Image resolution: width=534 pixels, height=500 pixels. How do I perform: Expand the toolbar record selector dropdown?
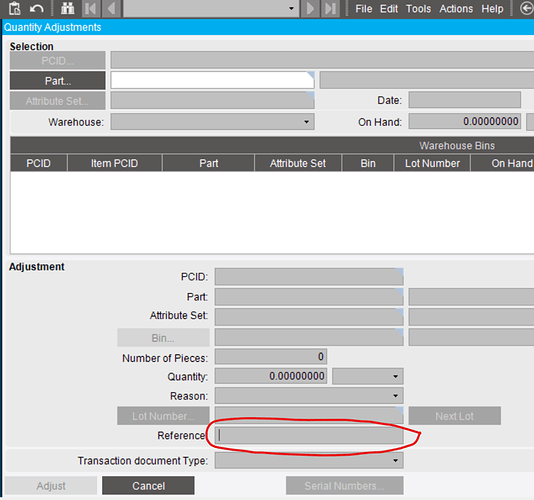tap(291, 9)
